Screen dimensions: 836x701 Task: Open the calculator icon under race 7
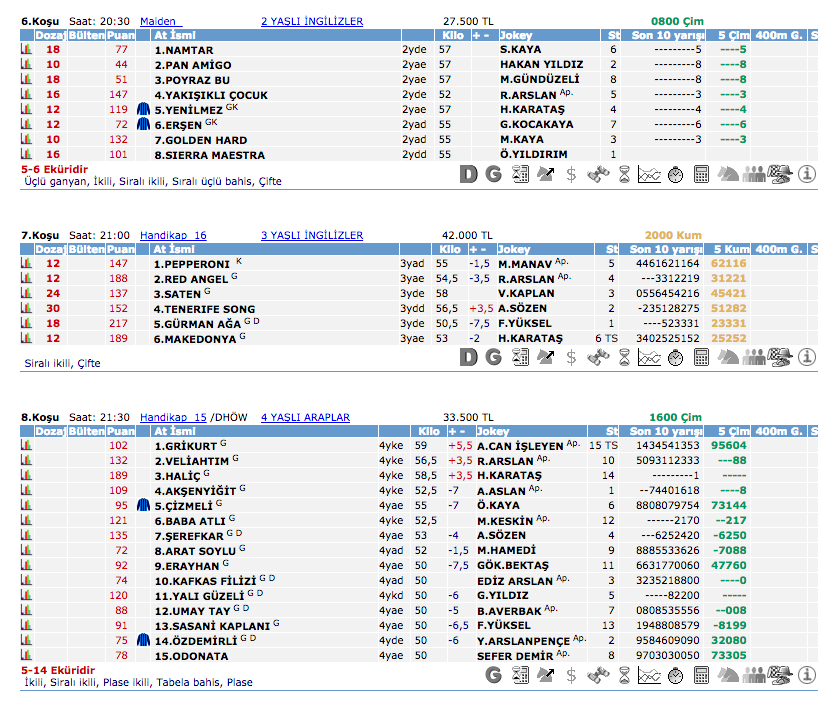(701, 357)
